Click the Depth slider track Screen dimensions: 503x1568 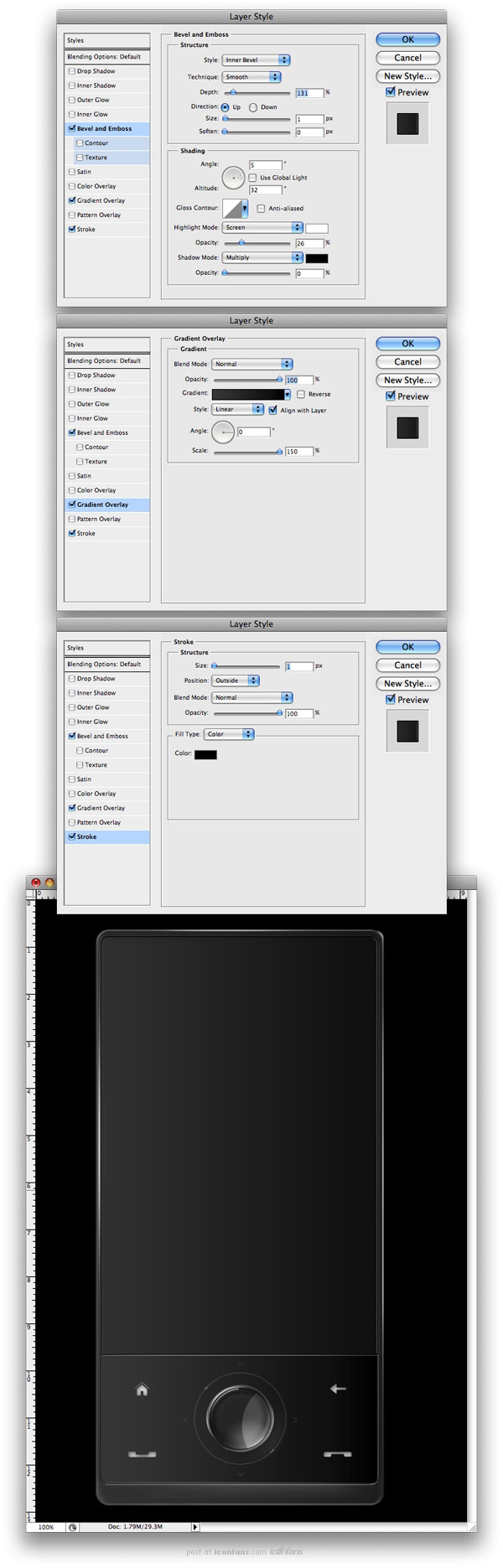tap(257, 92)
